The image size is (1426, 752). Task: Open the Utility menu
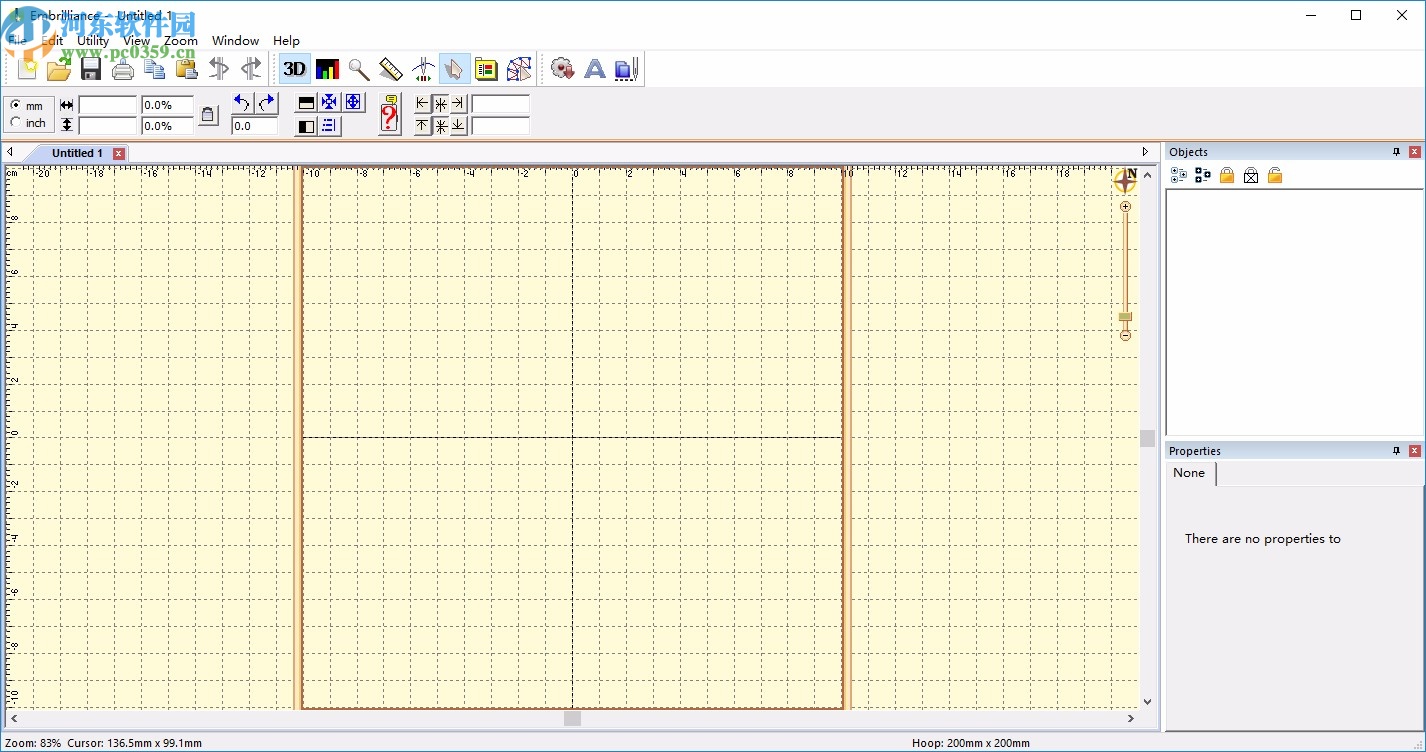point(93,41)
